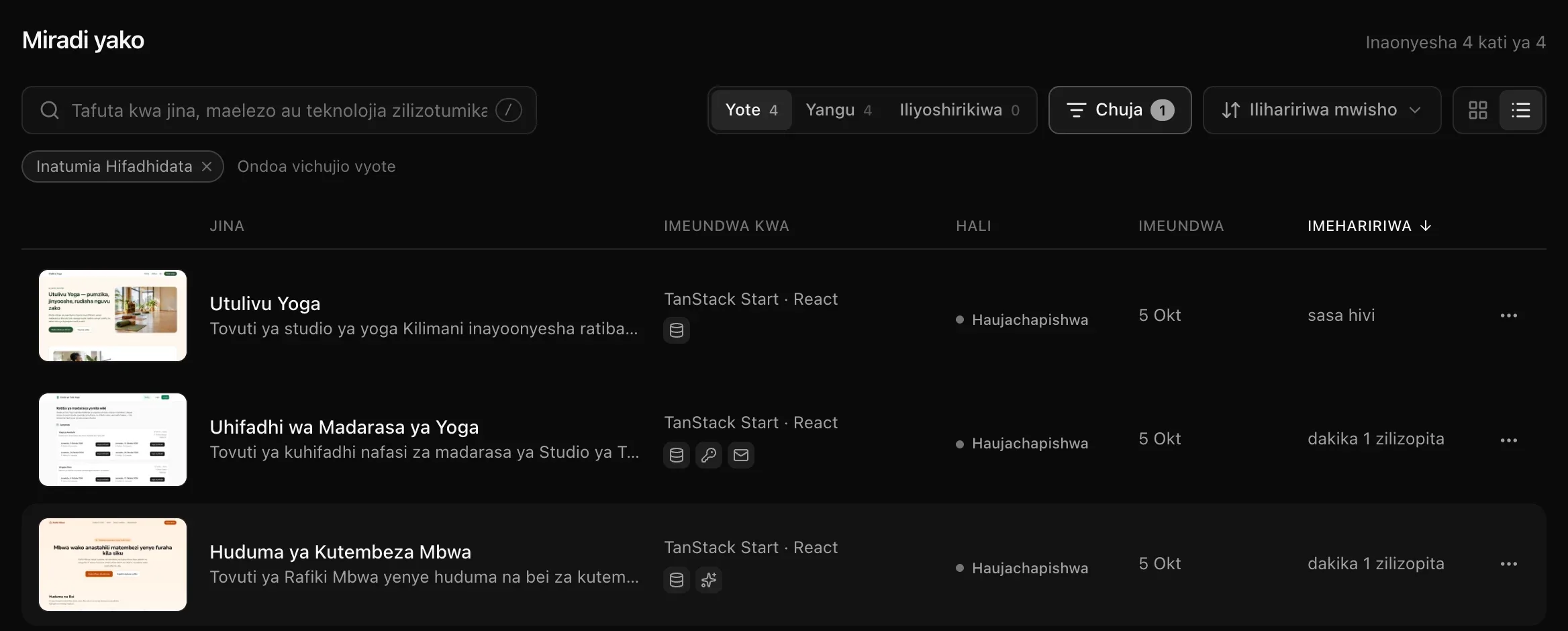Click database icon in Utulivu Yoga row
This screenshot has width=1568, height=631.
click(677, 330)
